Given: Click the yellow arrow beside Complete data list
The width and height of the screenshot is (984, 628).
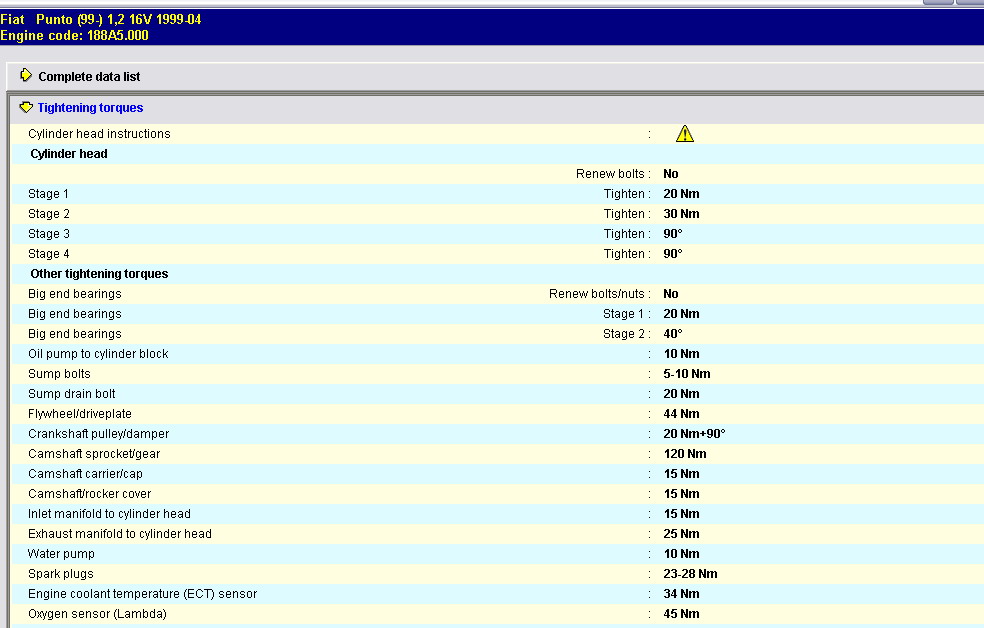Looking at the screenshot, I should pos(26,76).
